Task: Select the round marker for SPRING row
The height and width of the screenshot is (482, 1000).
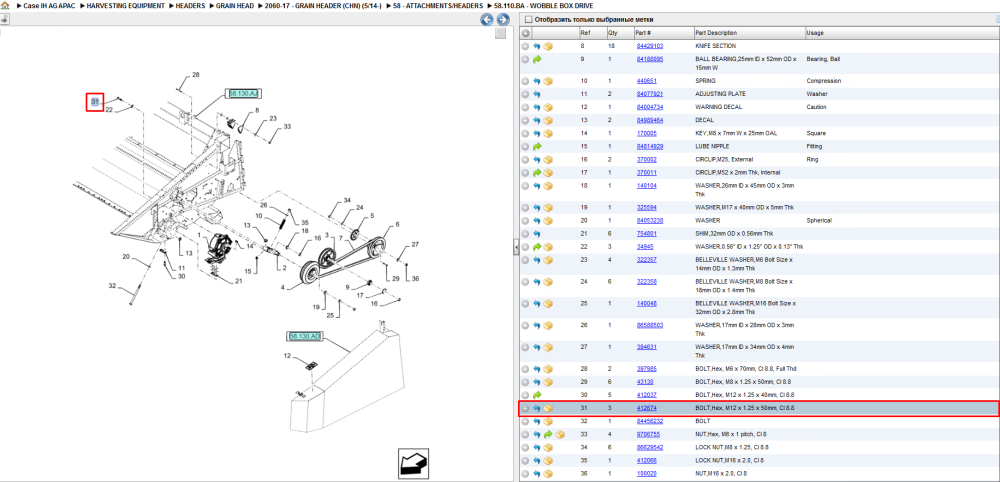Action: (x=526, y=82)
